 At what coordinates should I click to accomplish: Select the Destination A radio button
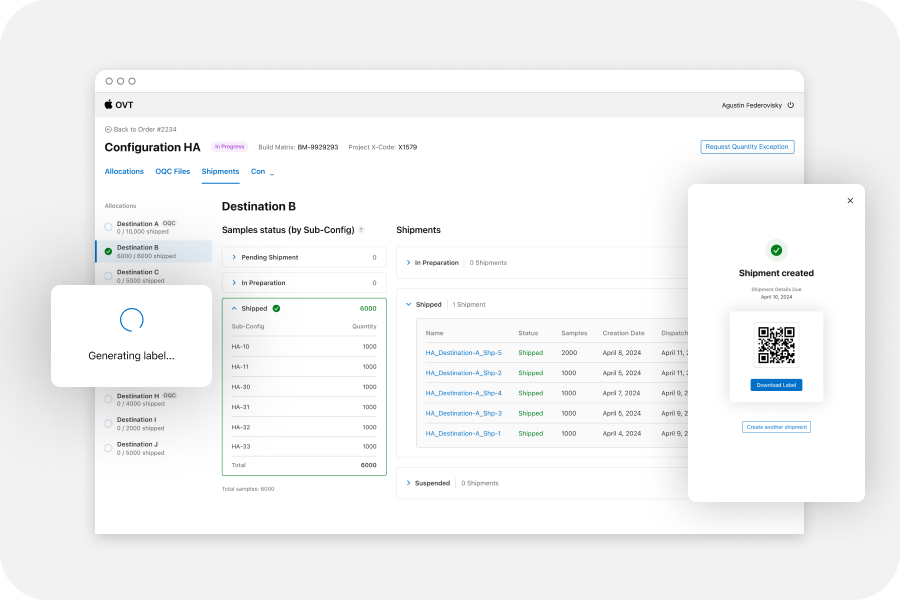click(108, 228)
